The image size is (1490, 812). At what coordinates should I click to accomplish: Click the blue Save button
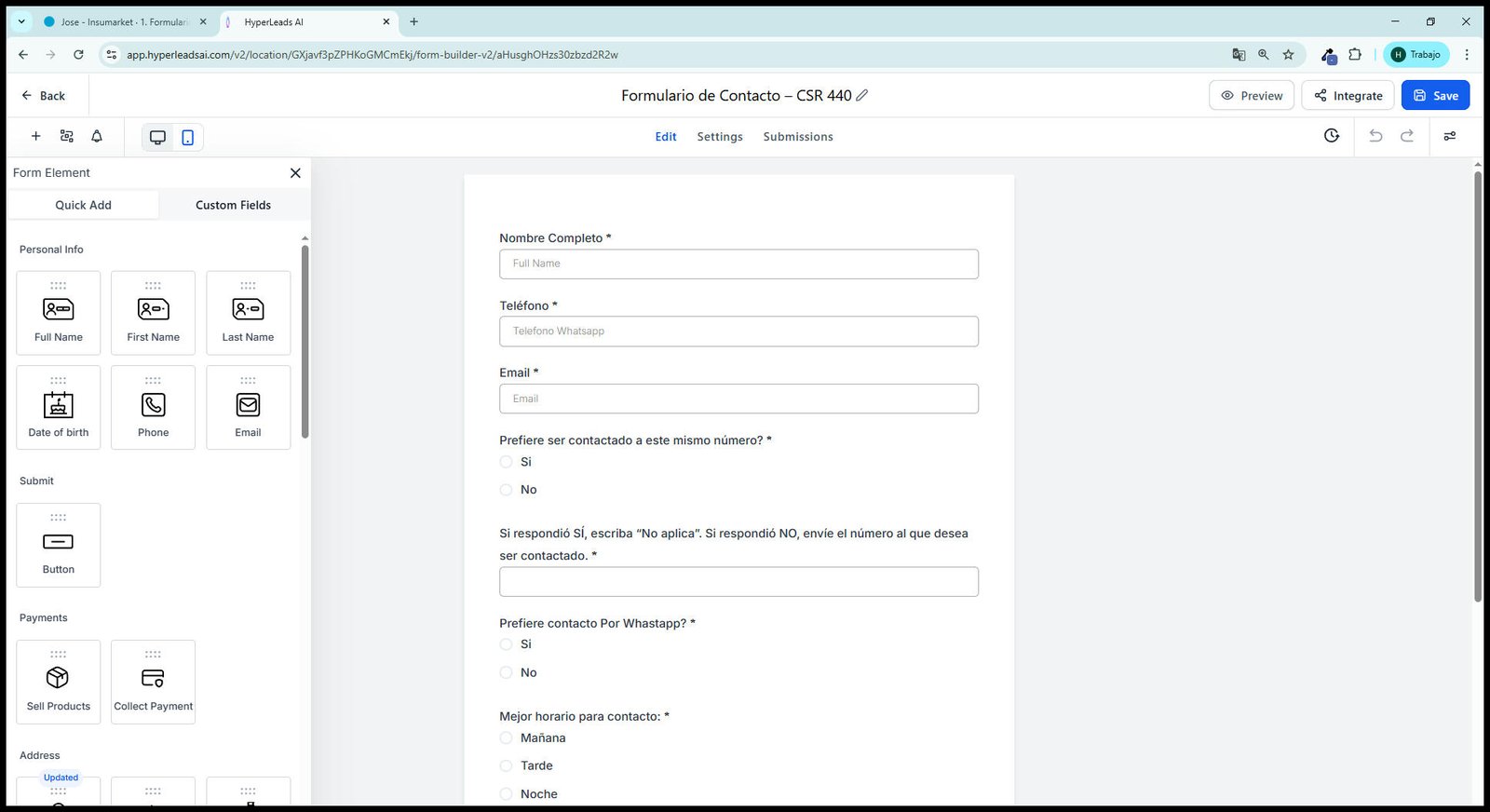(1435, 95)
